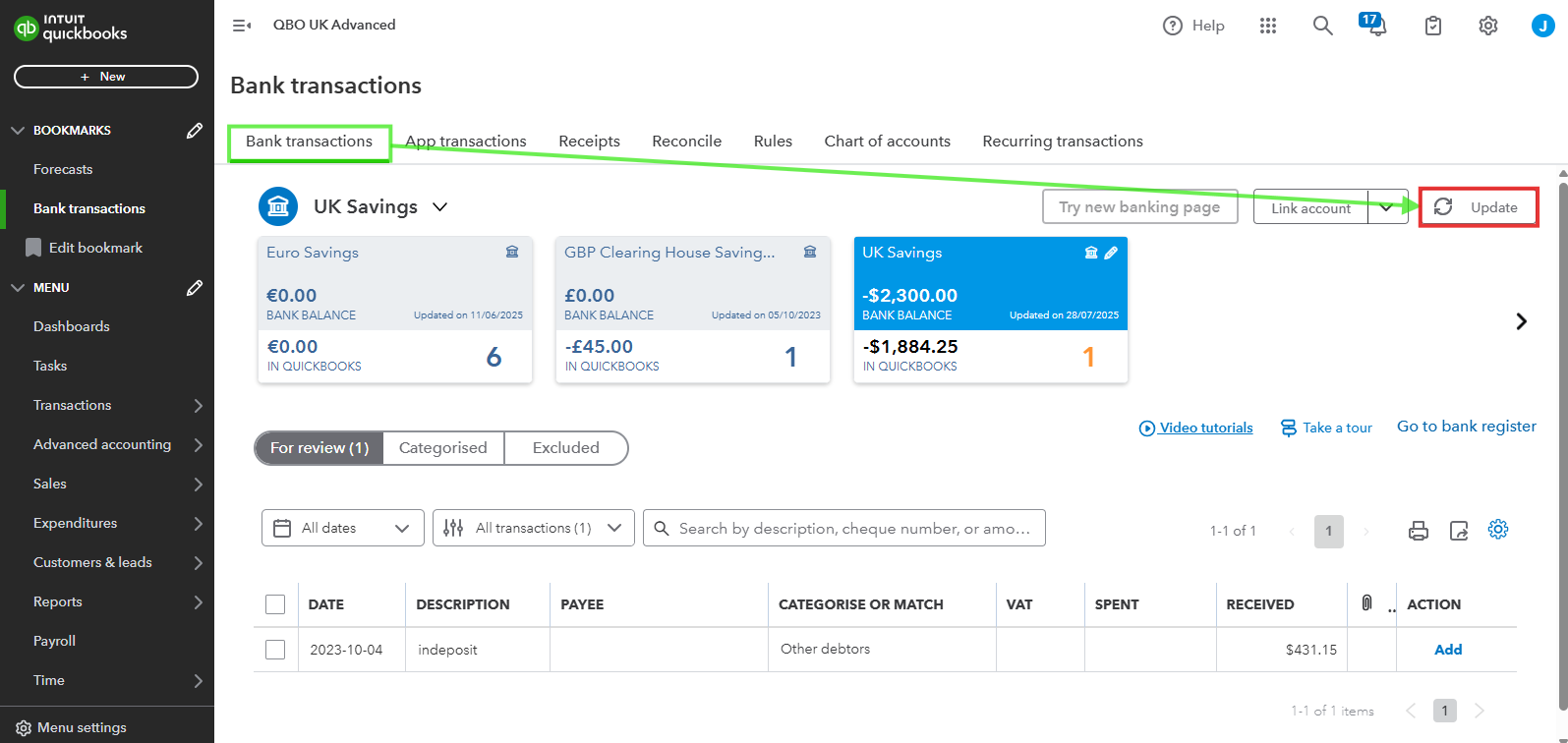Expand the Reports submenu
This screenshot has height=743, width=1568.
click(x=198, y=601)
